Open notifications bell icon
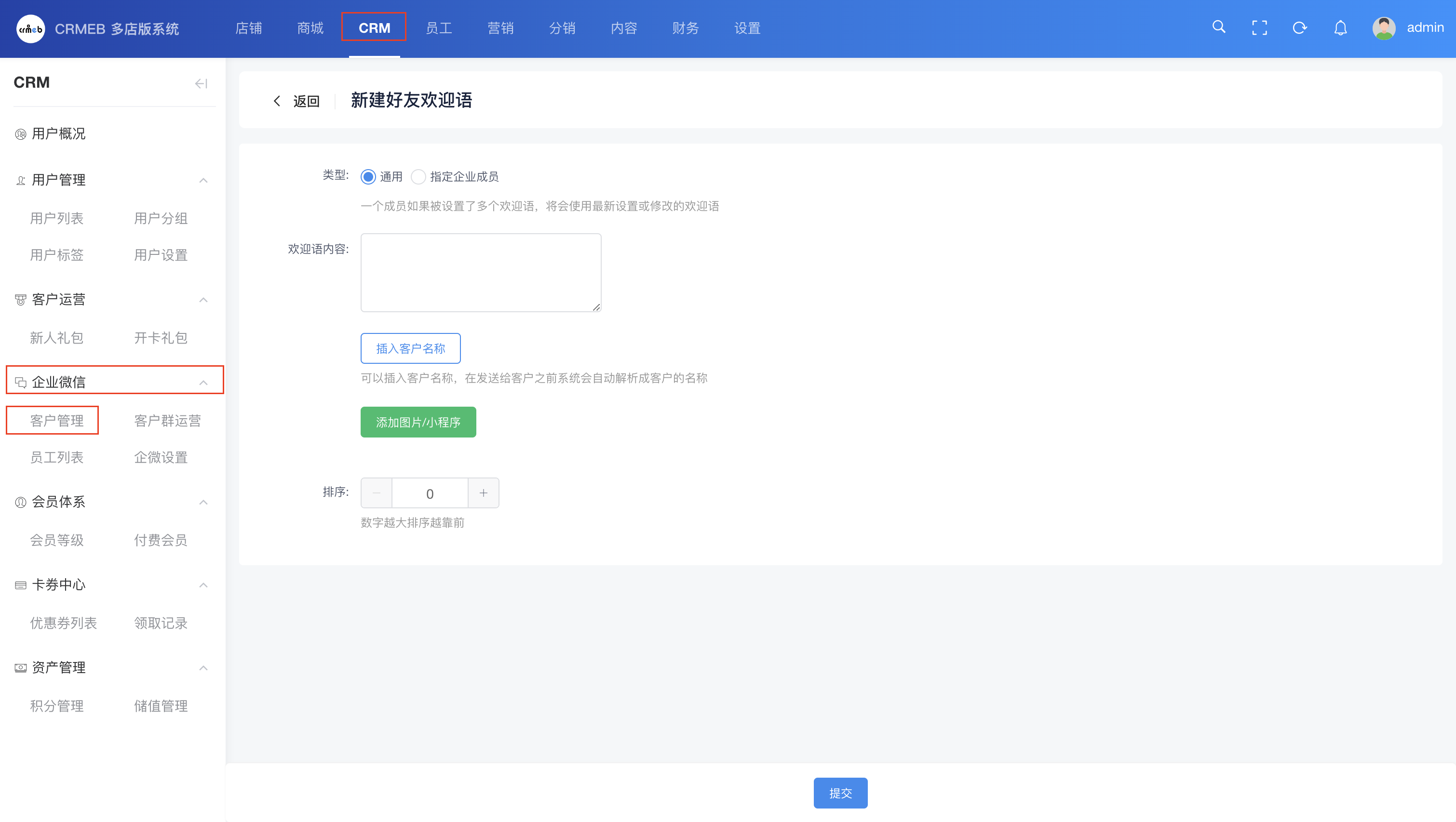 click(x=1340, y=27)
